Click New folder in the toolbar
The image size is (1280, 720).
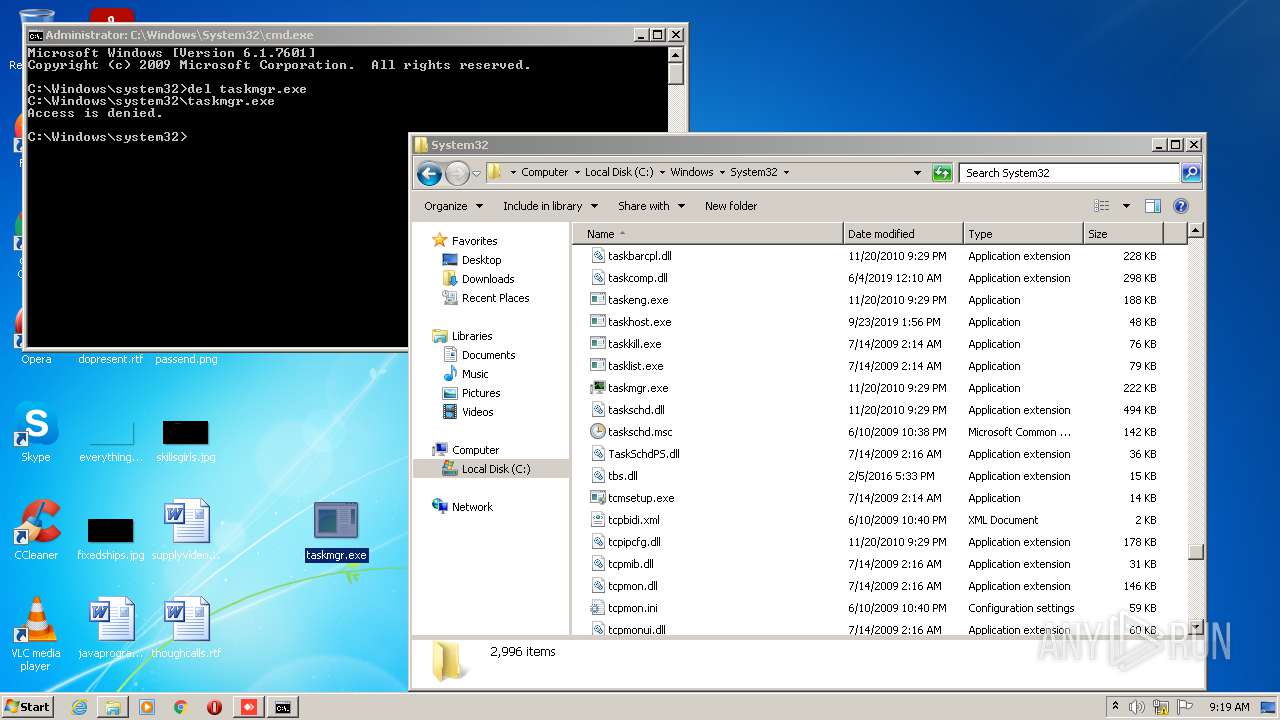pos(731,206)
